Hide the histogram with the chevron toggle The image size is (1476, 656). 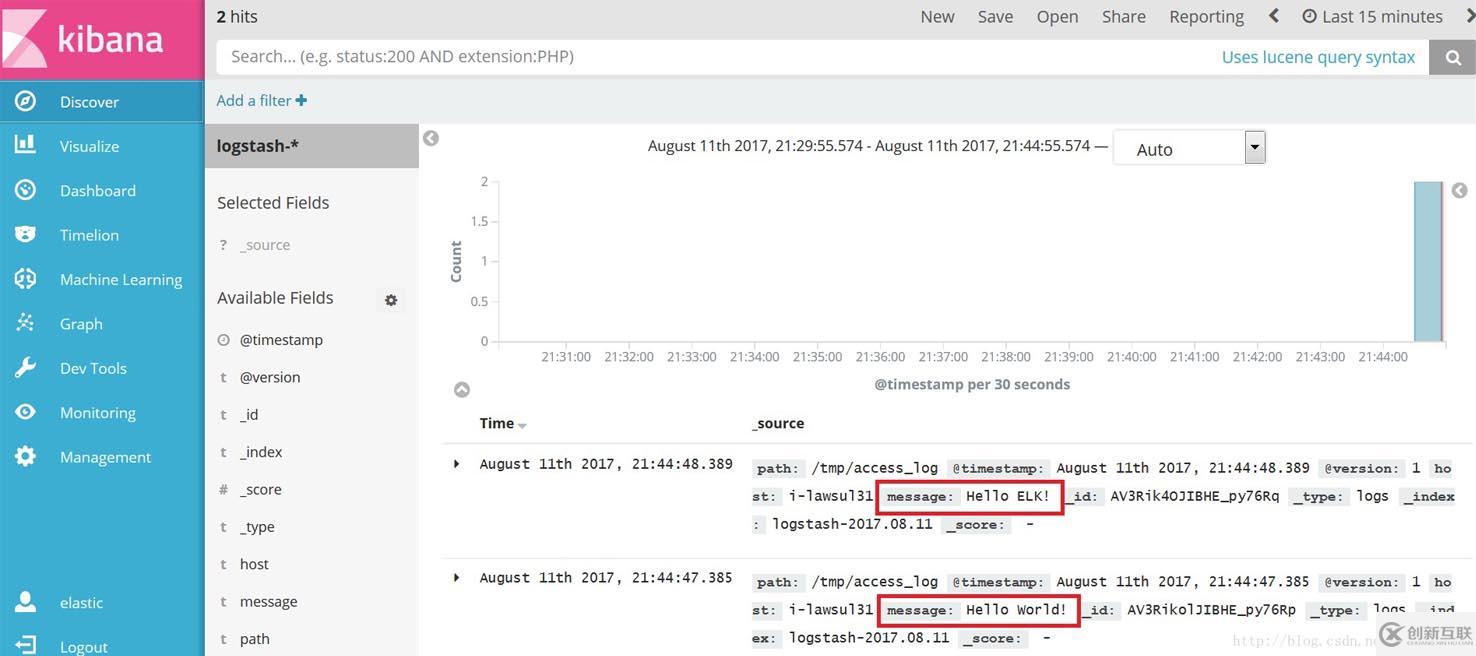[x=462, y=390]
